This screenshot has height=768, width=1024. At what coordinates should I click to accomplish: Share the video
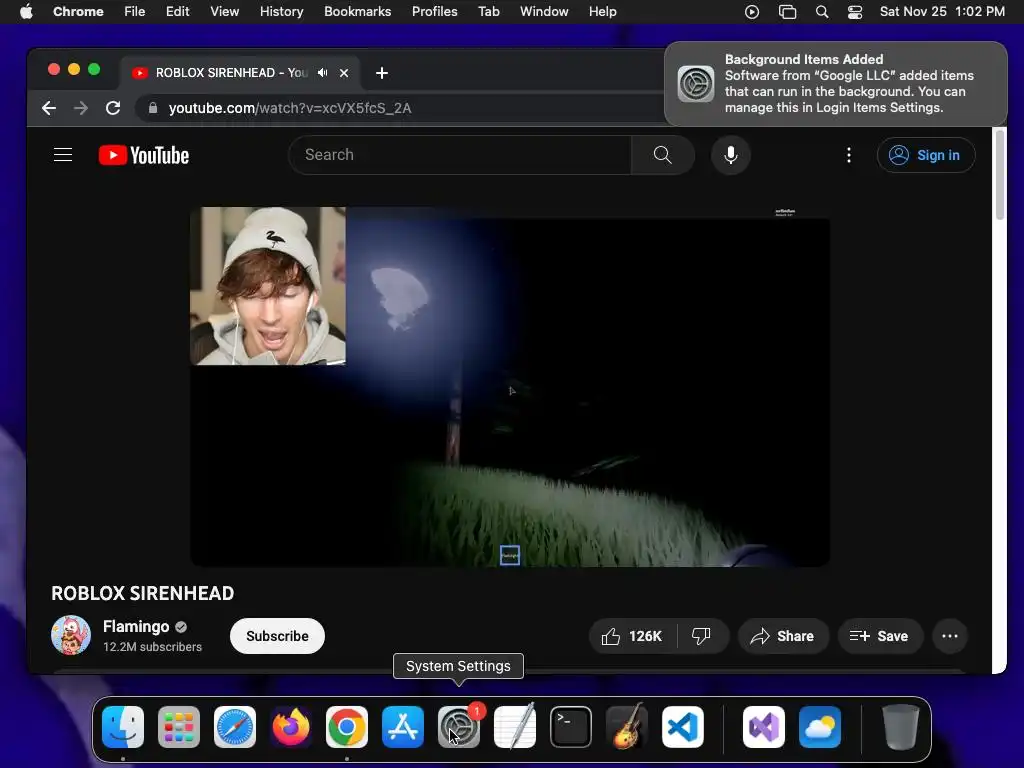(x=783, y=636)
